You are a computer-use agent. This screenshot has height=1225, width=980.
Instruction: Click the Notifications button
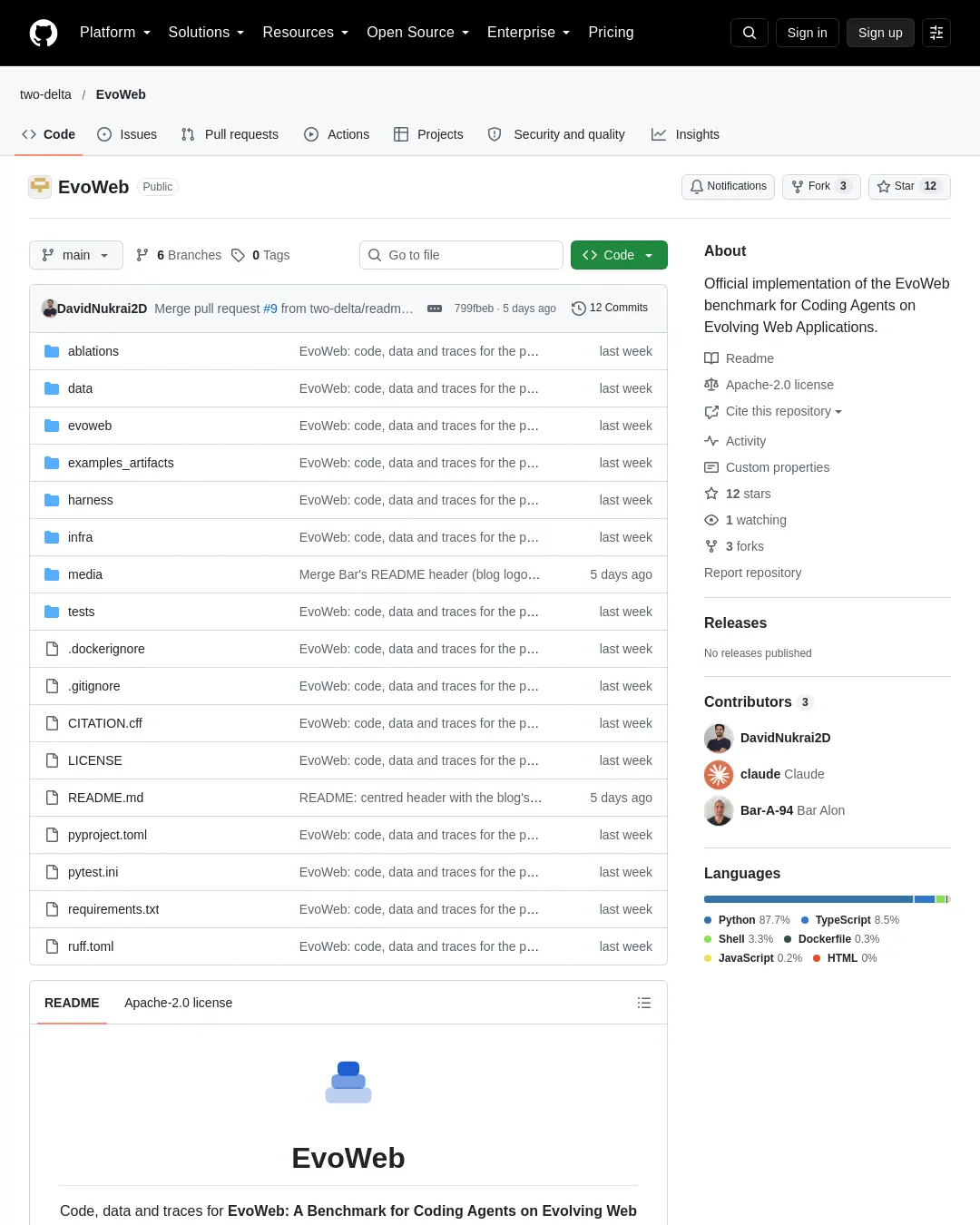pyautogui.click(x=728, y=186)
